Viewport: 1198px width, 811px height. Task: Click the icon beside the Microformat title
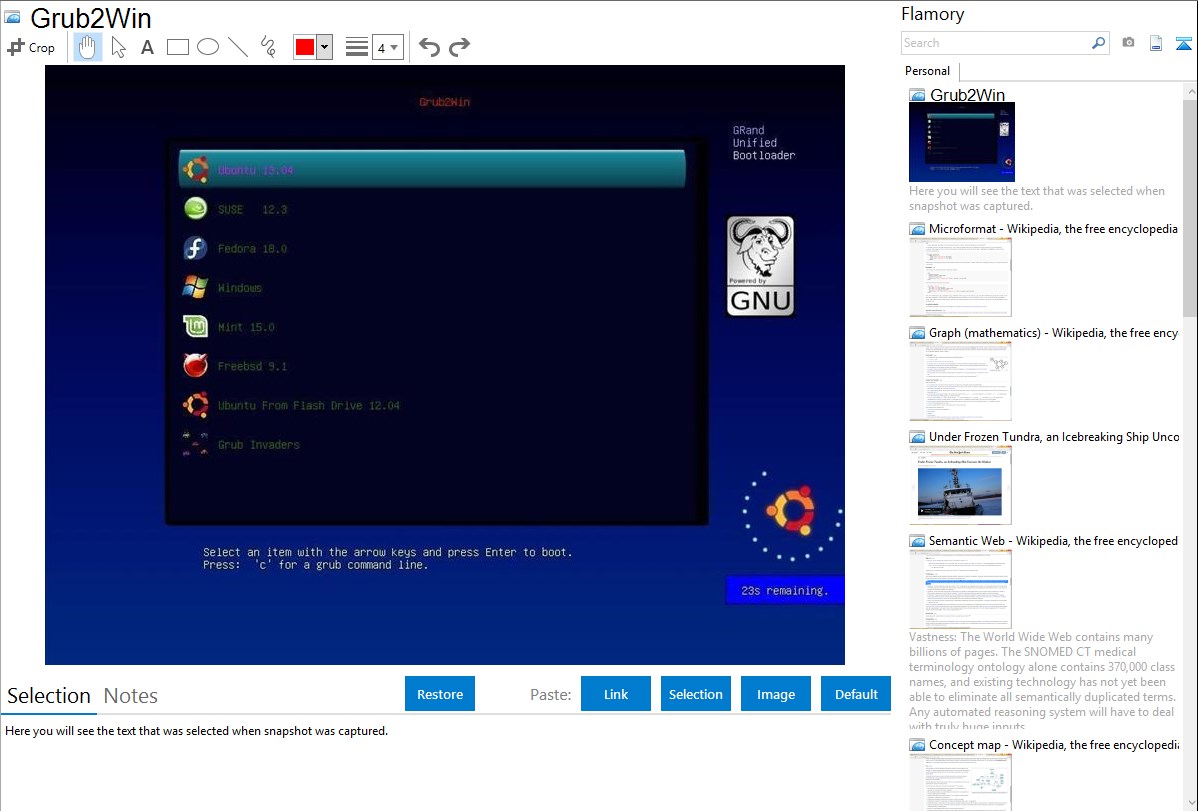coord(917,229)
